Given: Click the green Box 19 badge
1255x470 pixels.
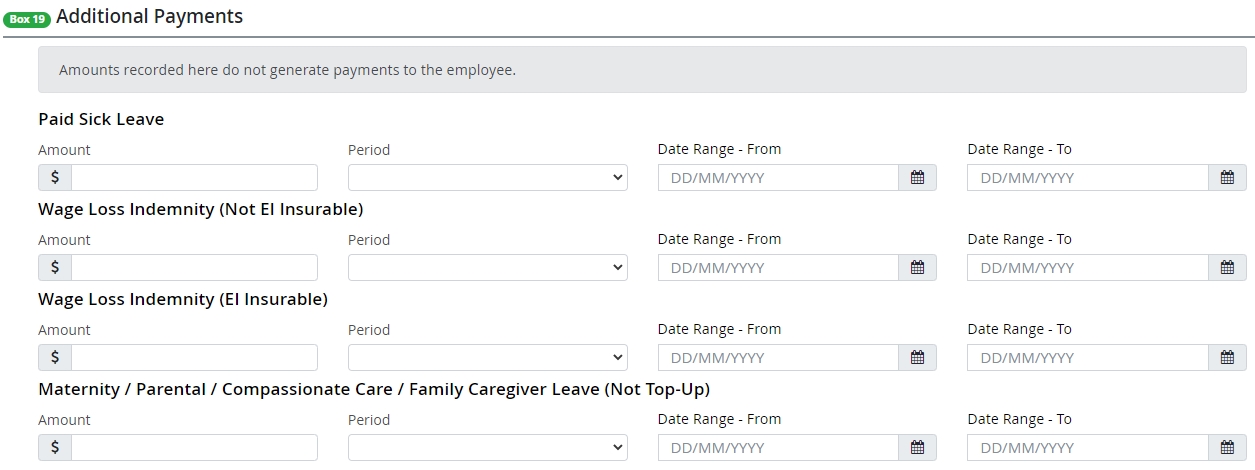Looking at the screenshot, I should pyautogui.click(x=27, y=19).
